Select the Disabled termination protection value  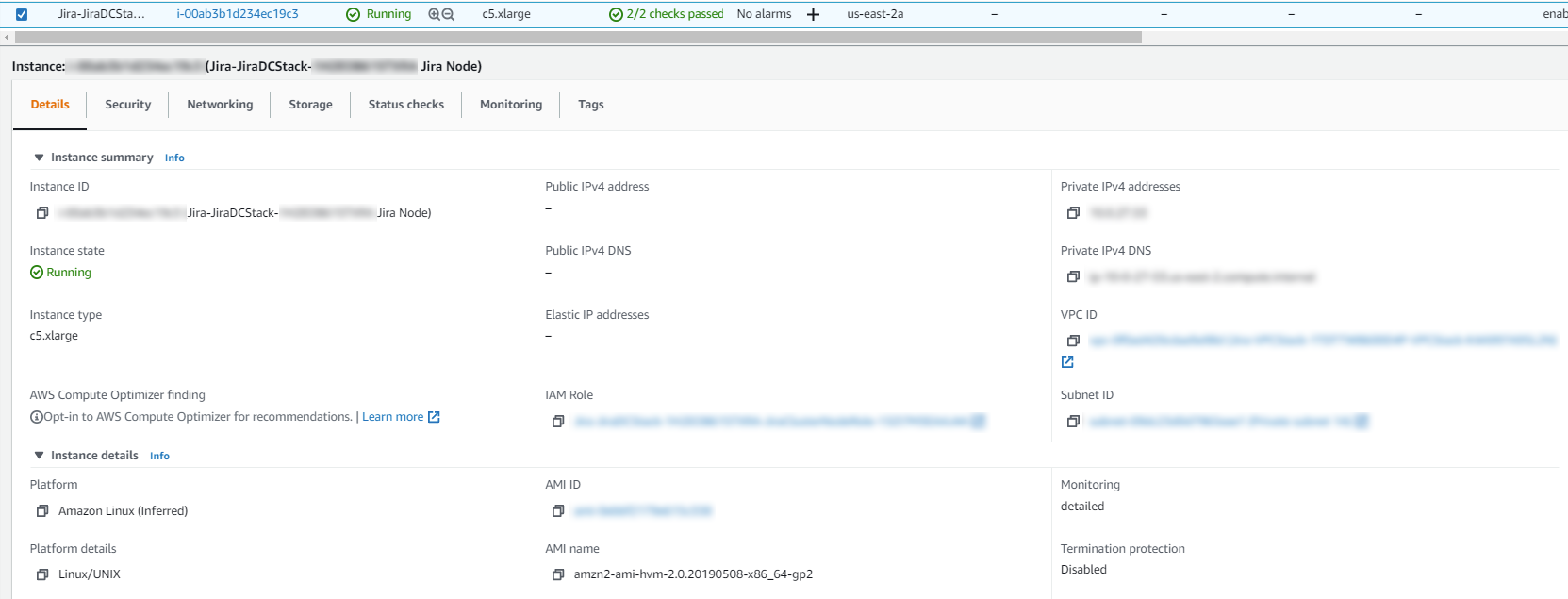(1083, 570)
